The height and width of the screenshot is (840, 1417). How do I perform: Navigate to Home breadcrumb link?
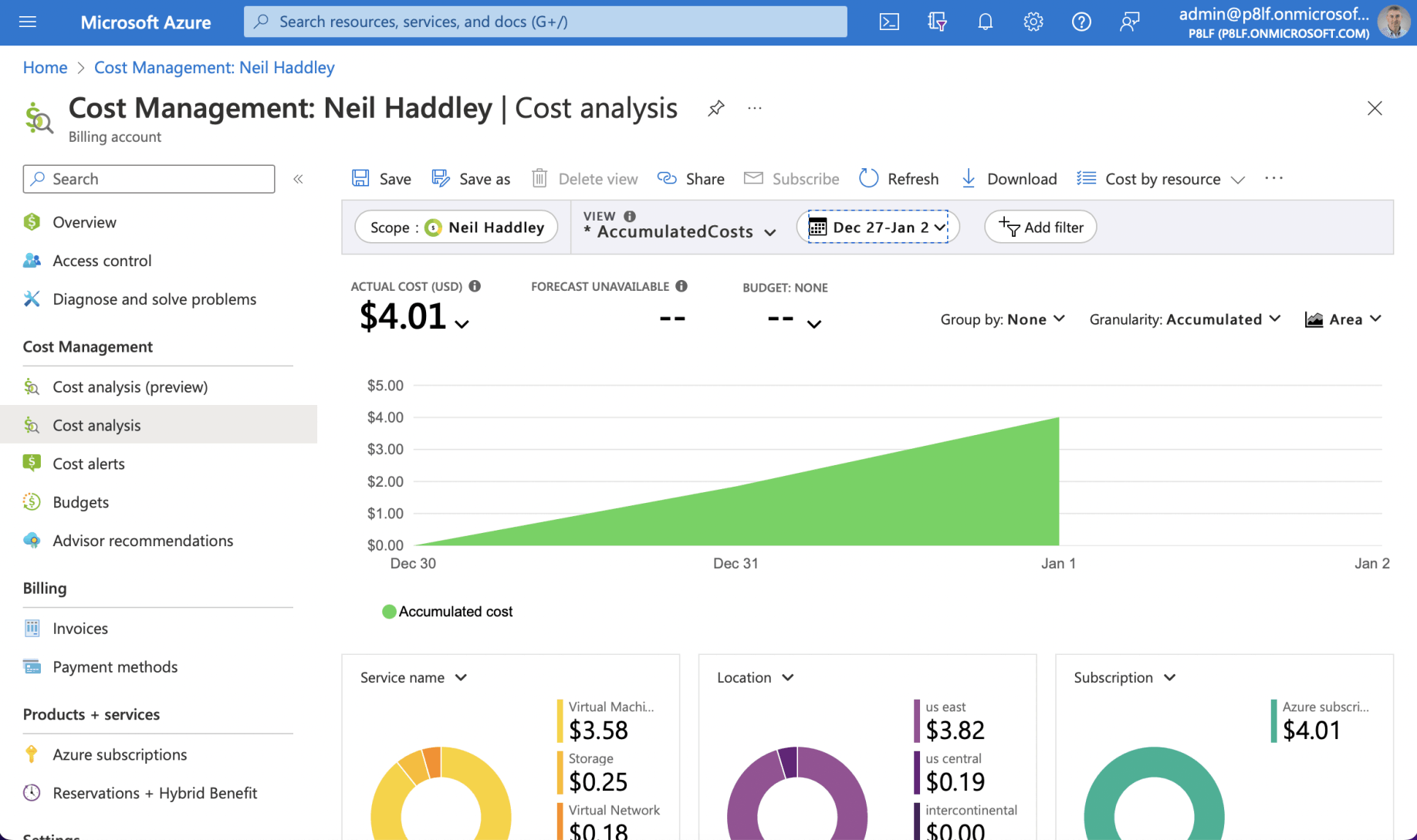[x=45, y=67]
